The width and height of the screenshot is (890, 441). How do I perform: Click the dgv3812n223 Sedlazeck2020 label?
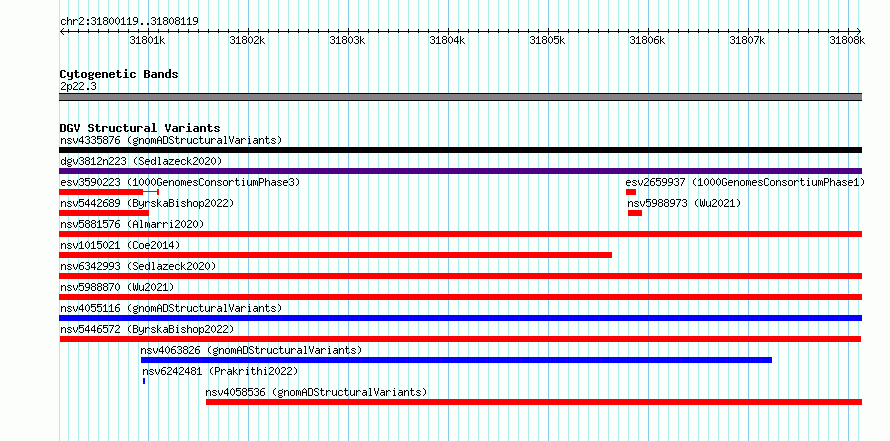141,161
